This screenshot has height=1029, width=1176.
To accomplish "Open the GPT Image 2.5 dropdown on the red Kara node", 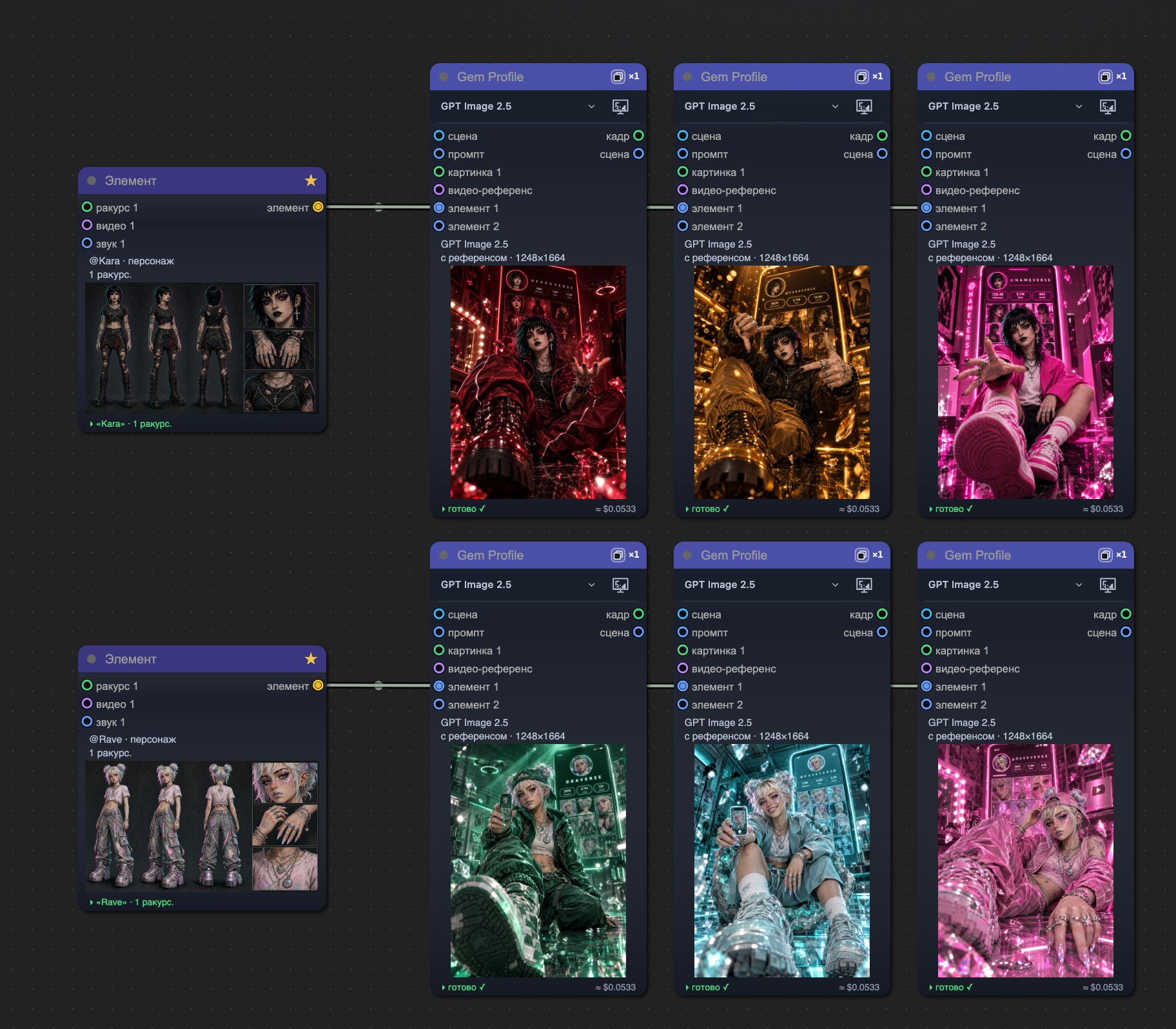I will tap(518, 106).
